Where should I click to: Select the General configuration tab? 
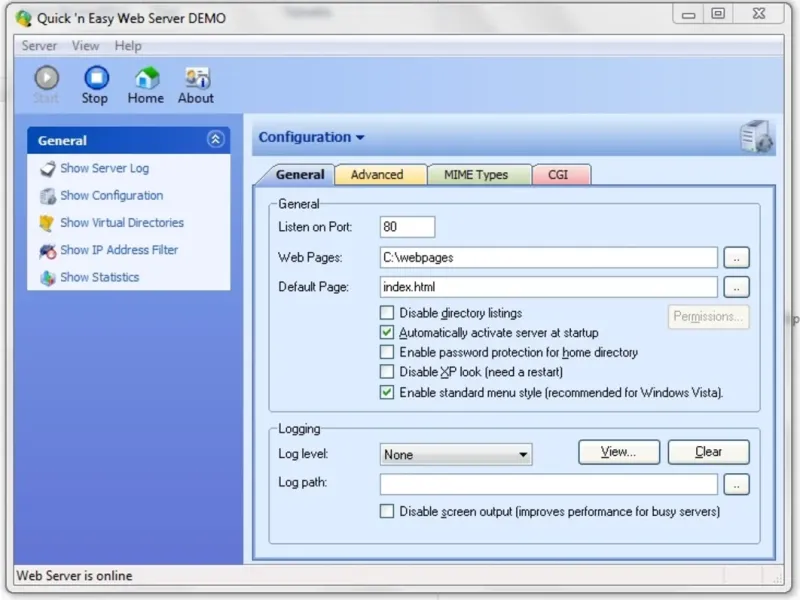click(300, 174)
